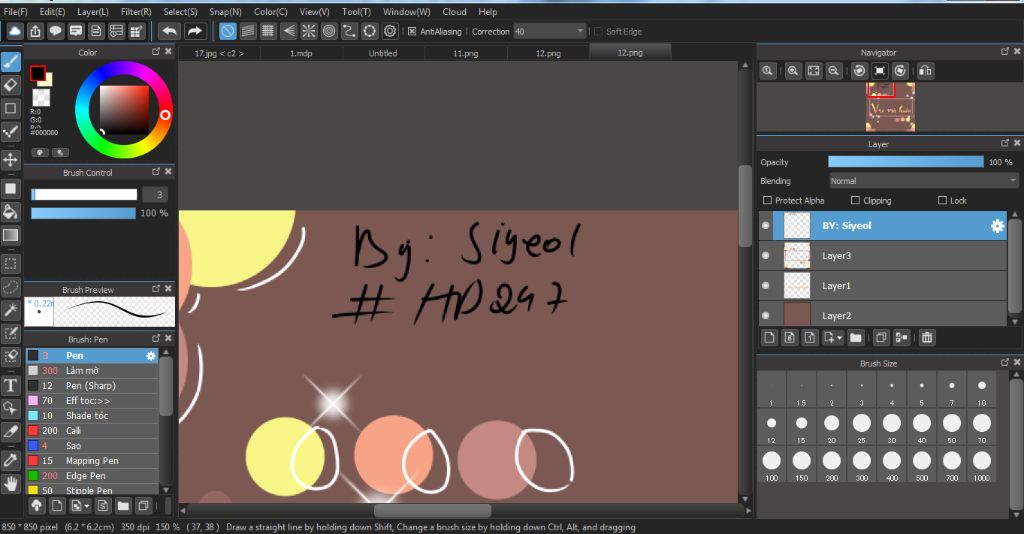Click the Redo arrow
The height and width of the screenshot is (534, 1024).
(x=194, y=31)
